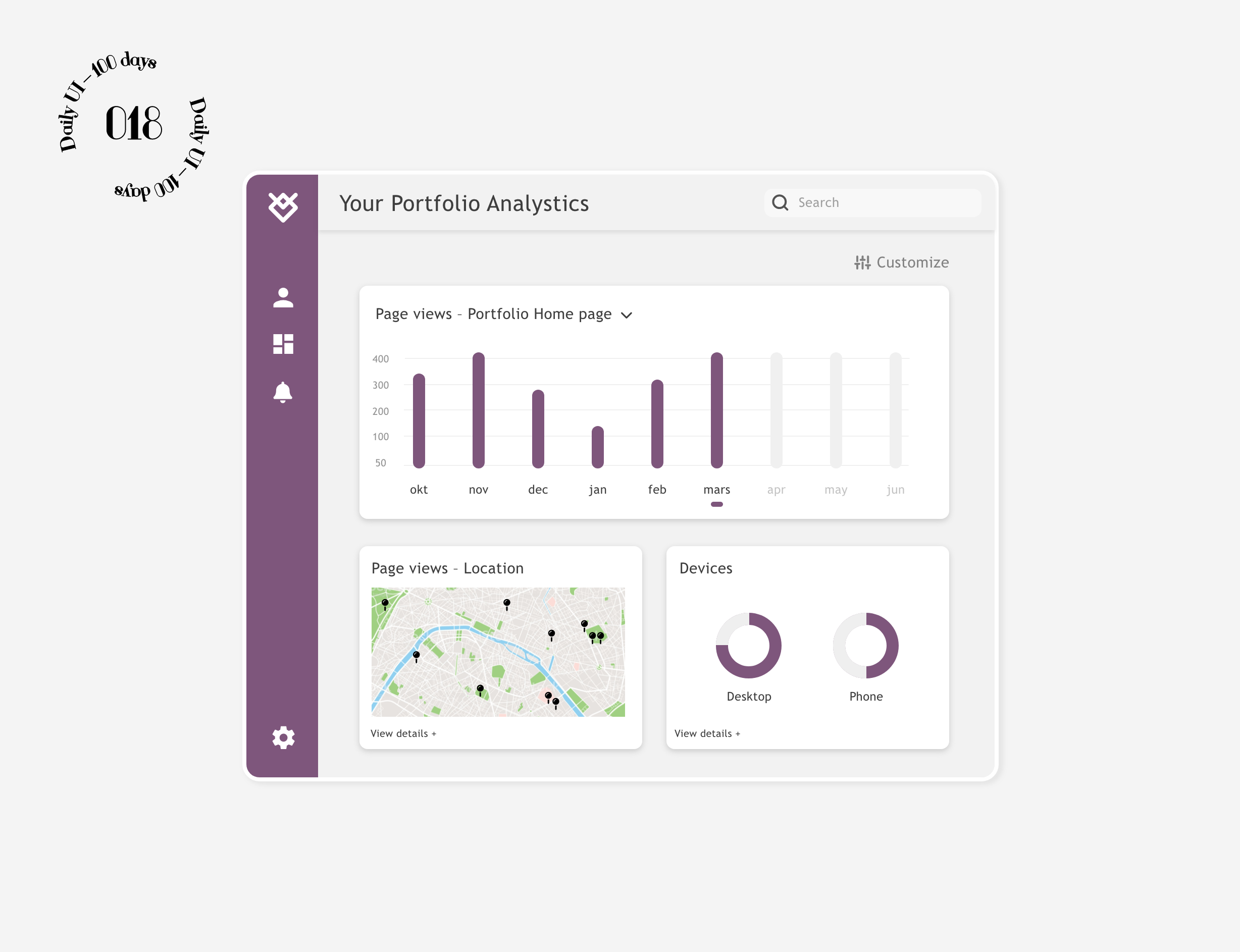Viewport: 1240px width, 952px height.
Task: Open the user profile icon
Action: coord(283,297)
